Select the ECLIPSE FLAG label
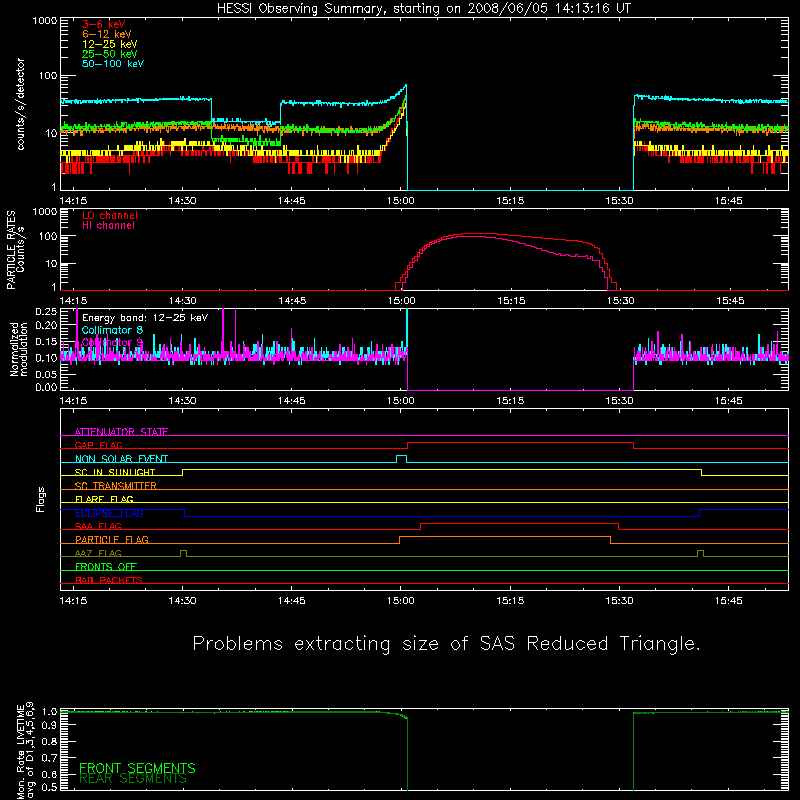The width and height of the screenshot is (800, 800). point(109,513)
